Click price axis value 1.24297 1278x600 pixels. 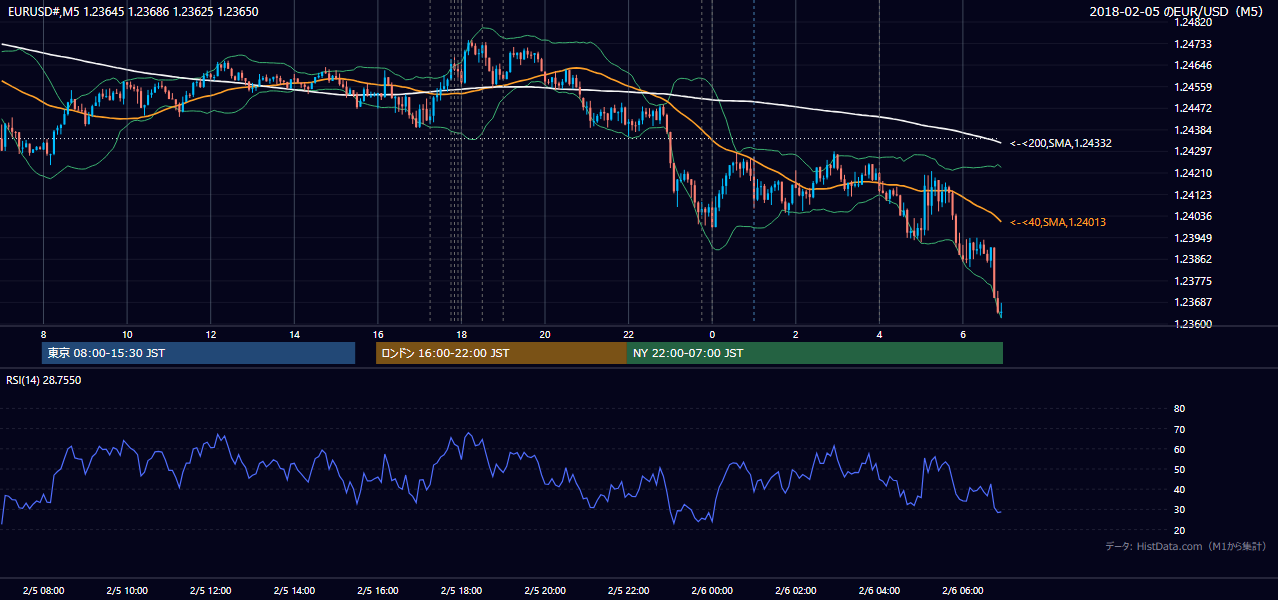pyautogui.click(x=1192, y=151)
